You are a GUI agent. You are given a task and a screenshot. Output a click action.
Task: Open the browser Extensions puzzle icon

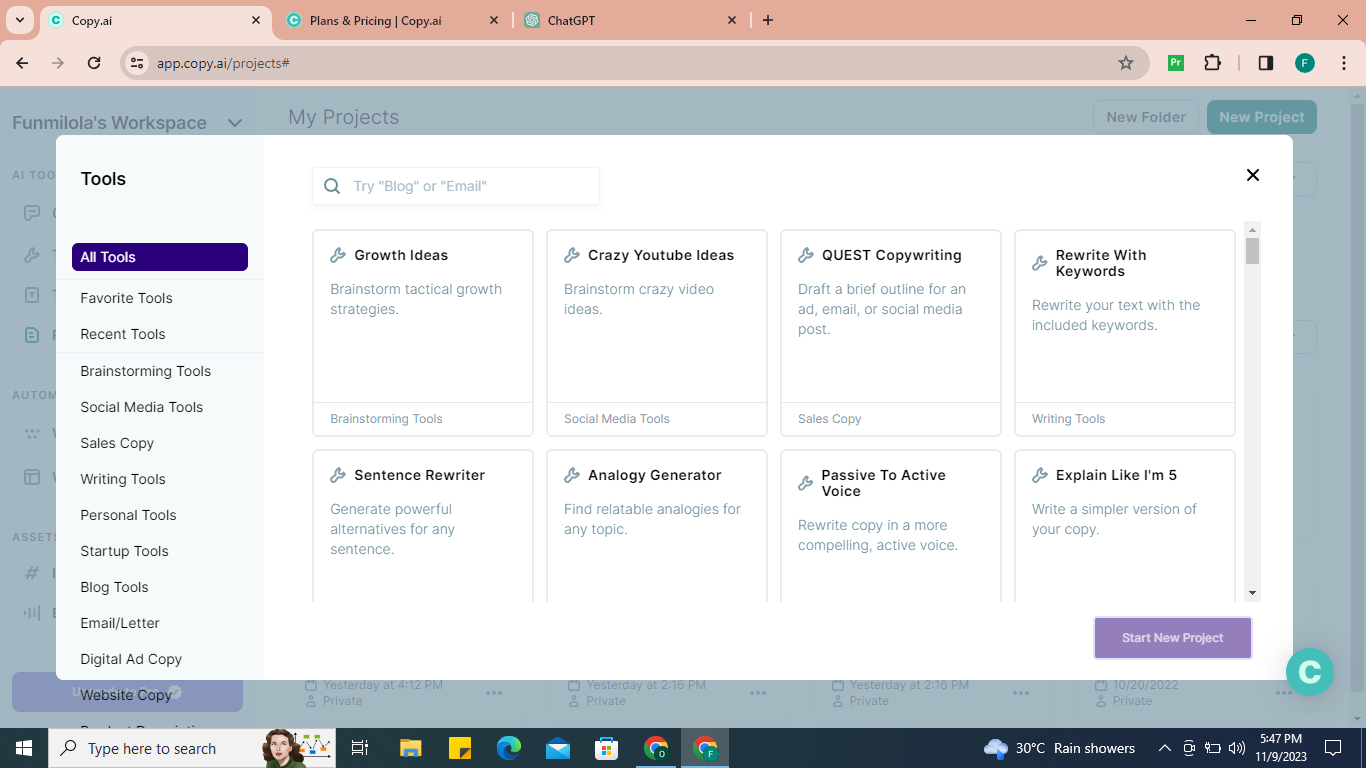[1212, 63]
